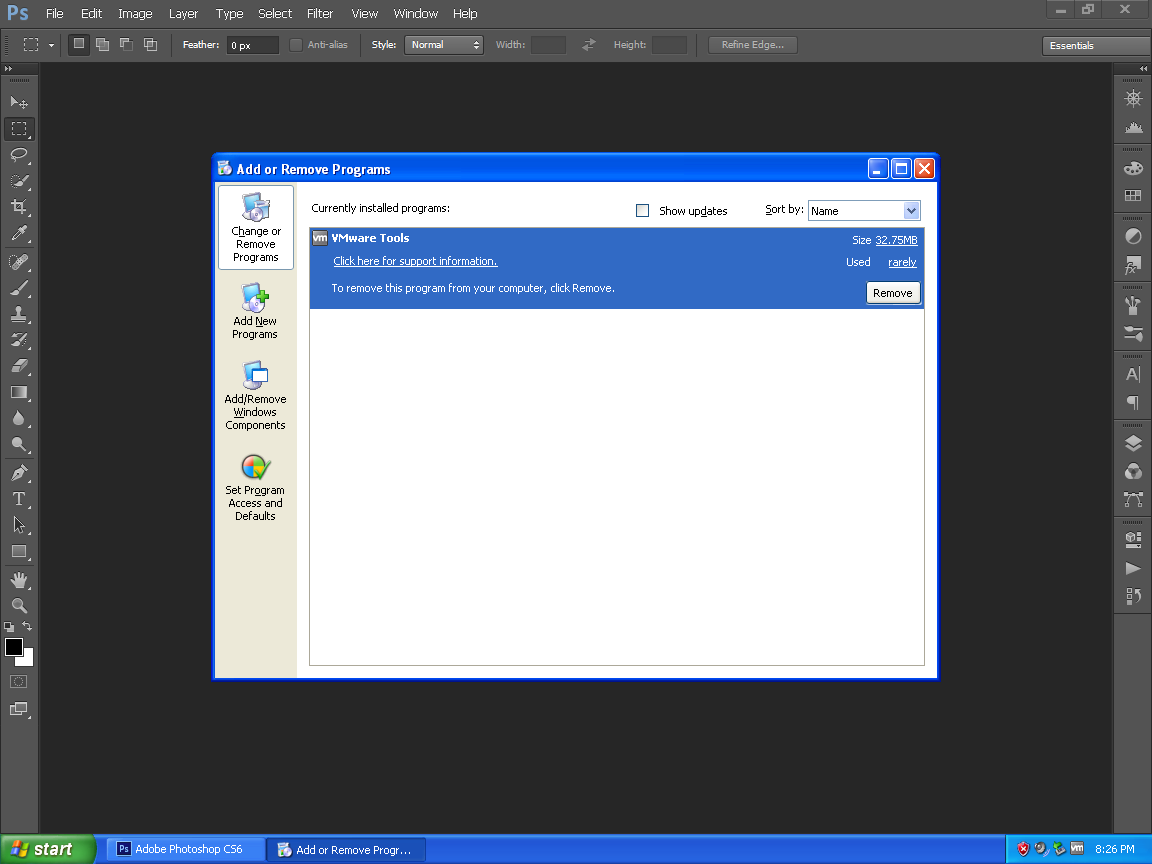The image size is (1152, 864).
Task: Select the Lasso tool
Action: click(x=19, y=155)
